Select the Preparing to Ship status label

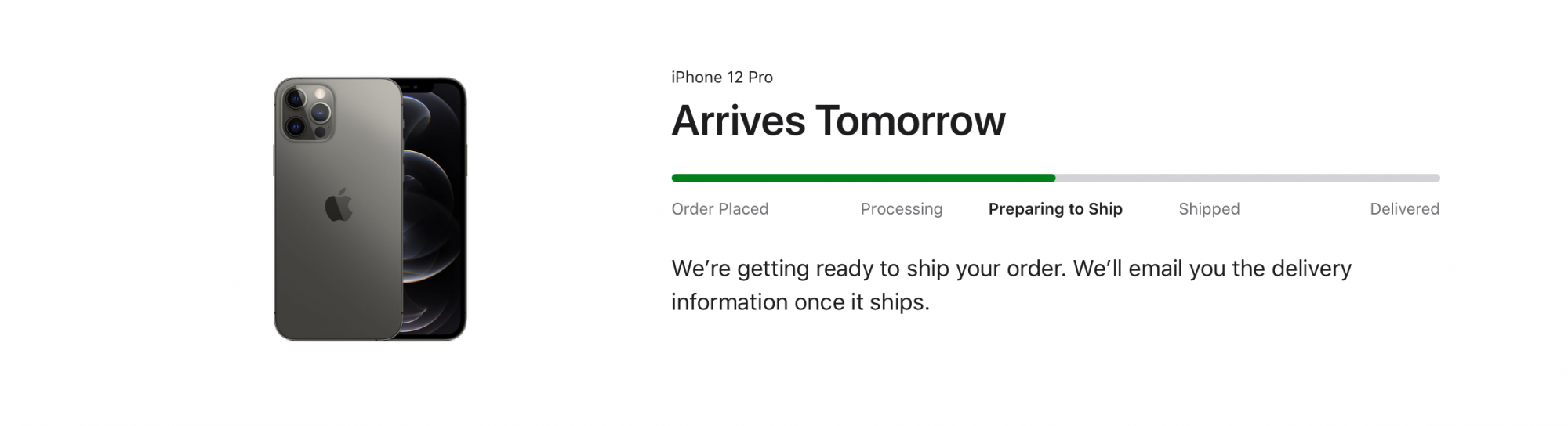(x=1055, y=209)
